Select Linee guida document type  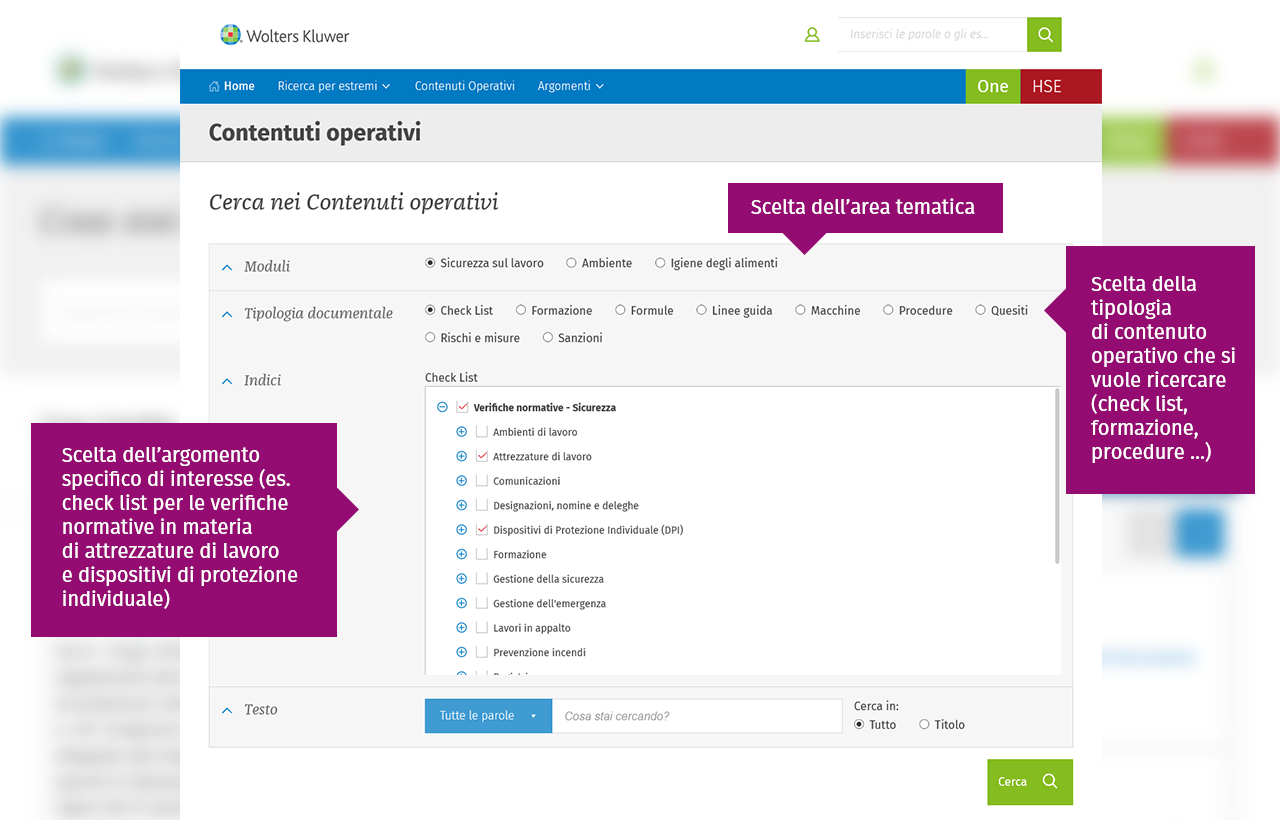tap(702, 310)
